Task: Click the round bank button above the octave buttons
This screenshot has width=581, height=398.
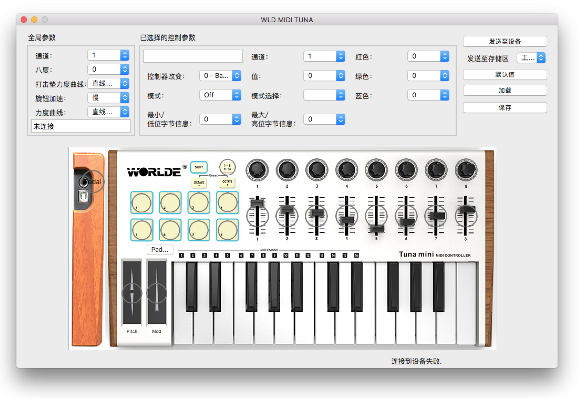Action: coord(227,167)
